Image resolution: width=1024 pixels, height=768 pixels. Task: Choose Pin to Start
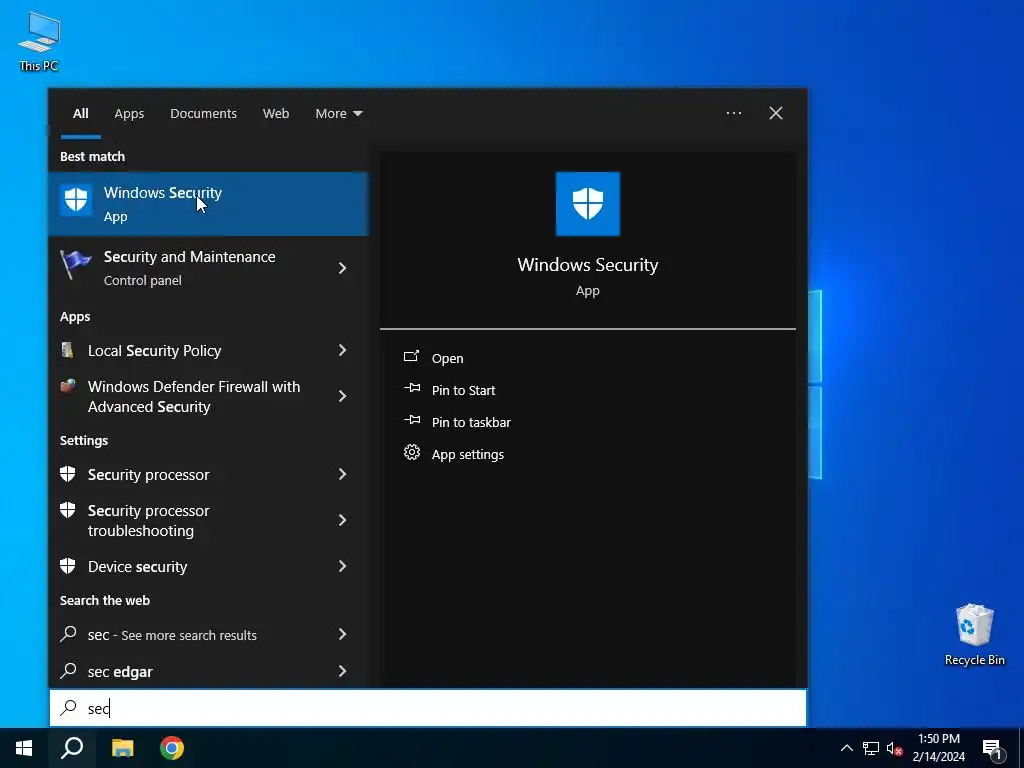(x=463, y=390)
